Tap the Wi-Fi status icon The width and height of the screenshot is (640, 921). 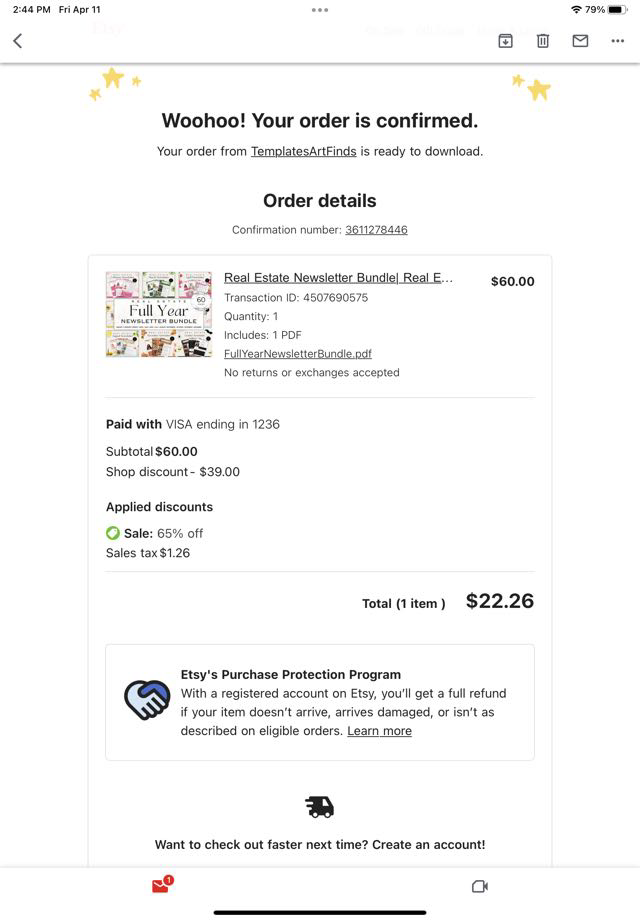pyautogui.click(x=576, y=9)
